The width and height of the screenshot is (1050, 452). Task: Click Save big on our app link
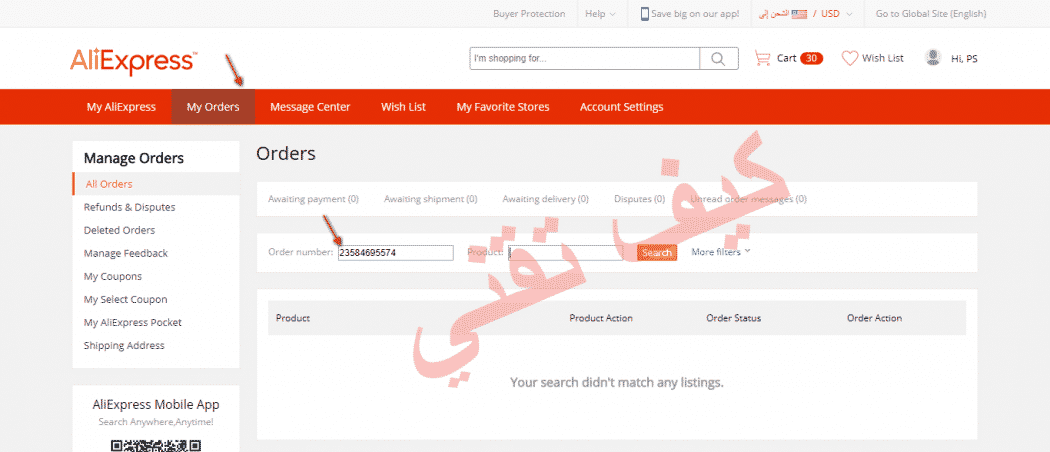click(695, 13)
